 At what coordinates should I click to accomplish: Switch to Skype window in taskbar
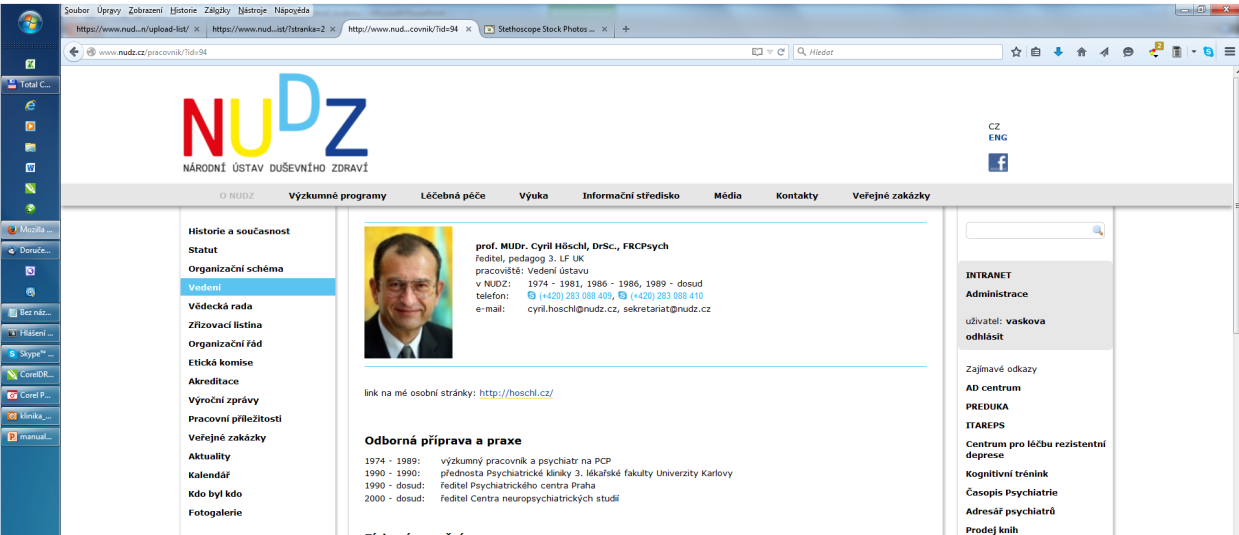tap(30, 354)
